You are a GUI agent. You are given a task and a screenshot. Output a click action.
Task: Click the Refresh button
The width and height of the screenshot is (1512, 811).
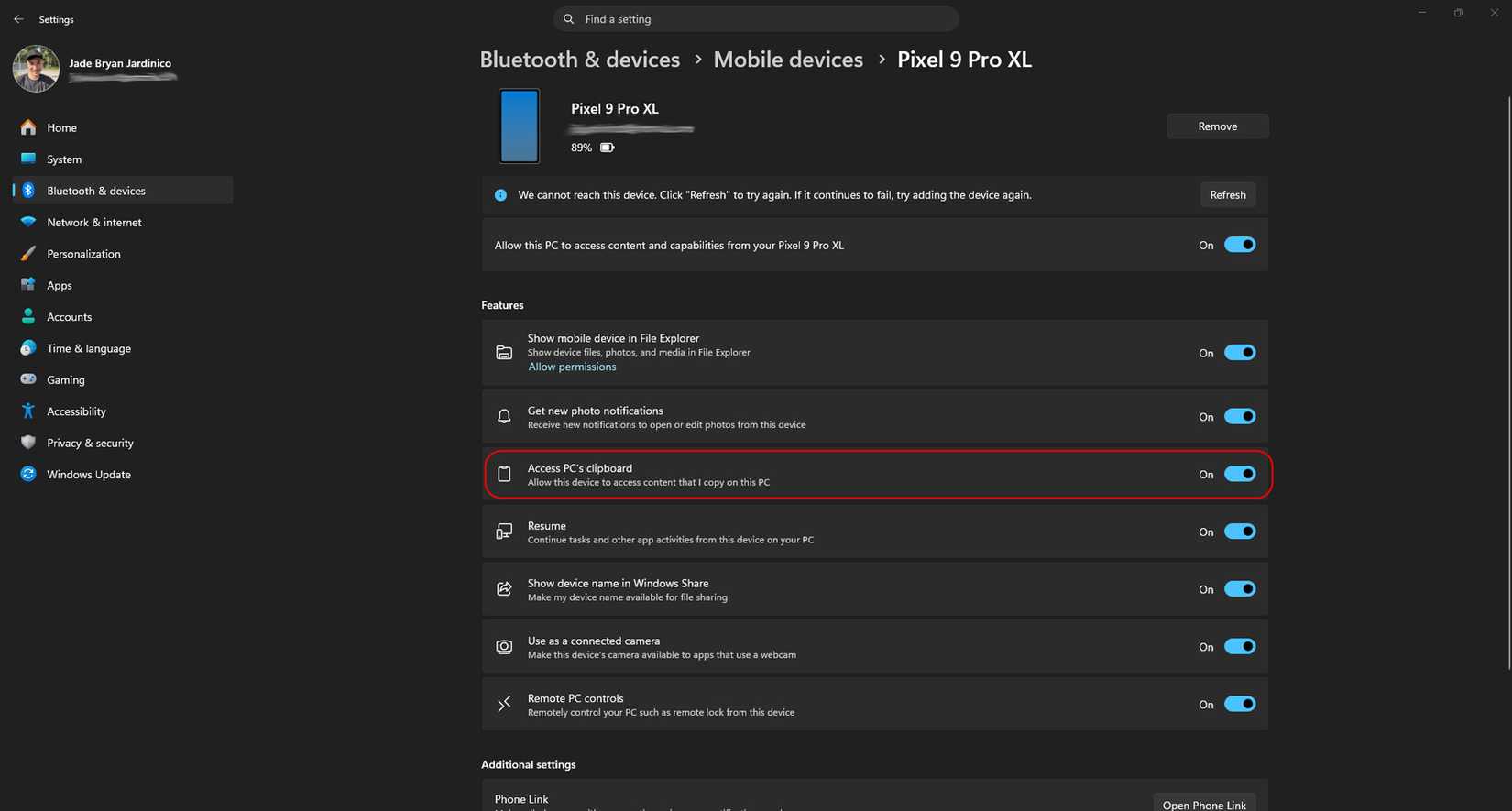[x=1228, y=195]
